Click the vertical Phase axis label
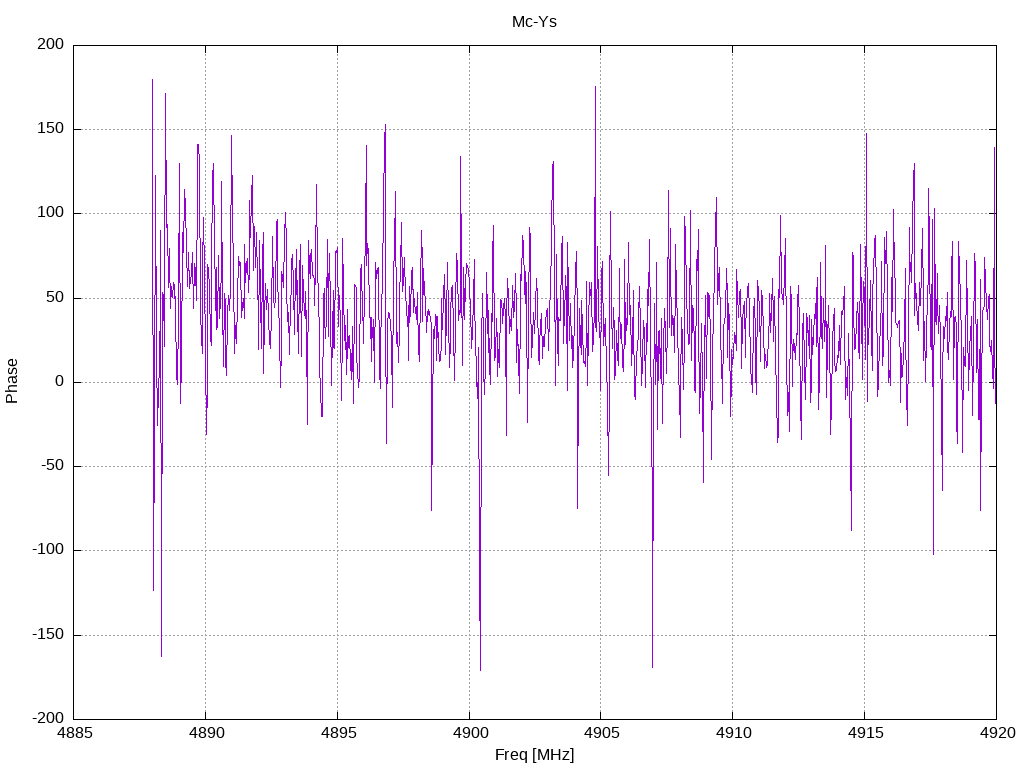1024x768 pixels. (12, 381)
